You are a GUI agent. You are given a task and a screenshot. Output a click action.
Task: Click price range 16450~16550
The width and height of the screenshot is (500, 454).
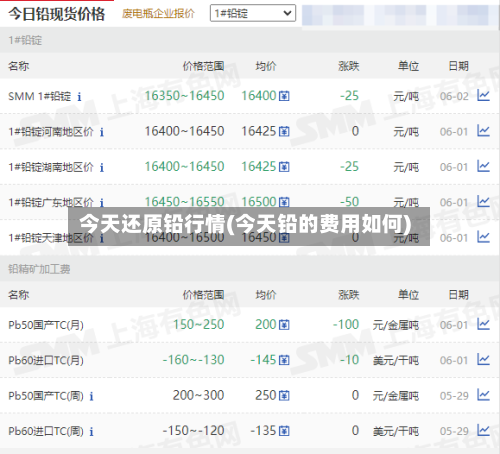(x=184, y=201)
